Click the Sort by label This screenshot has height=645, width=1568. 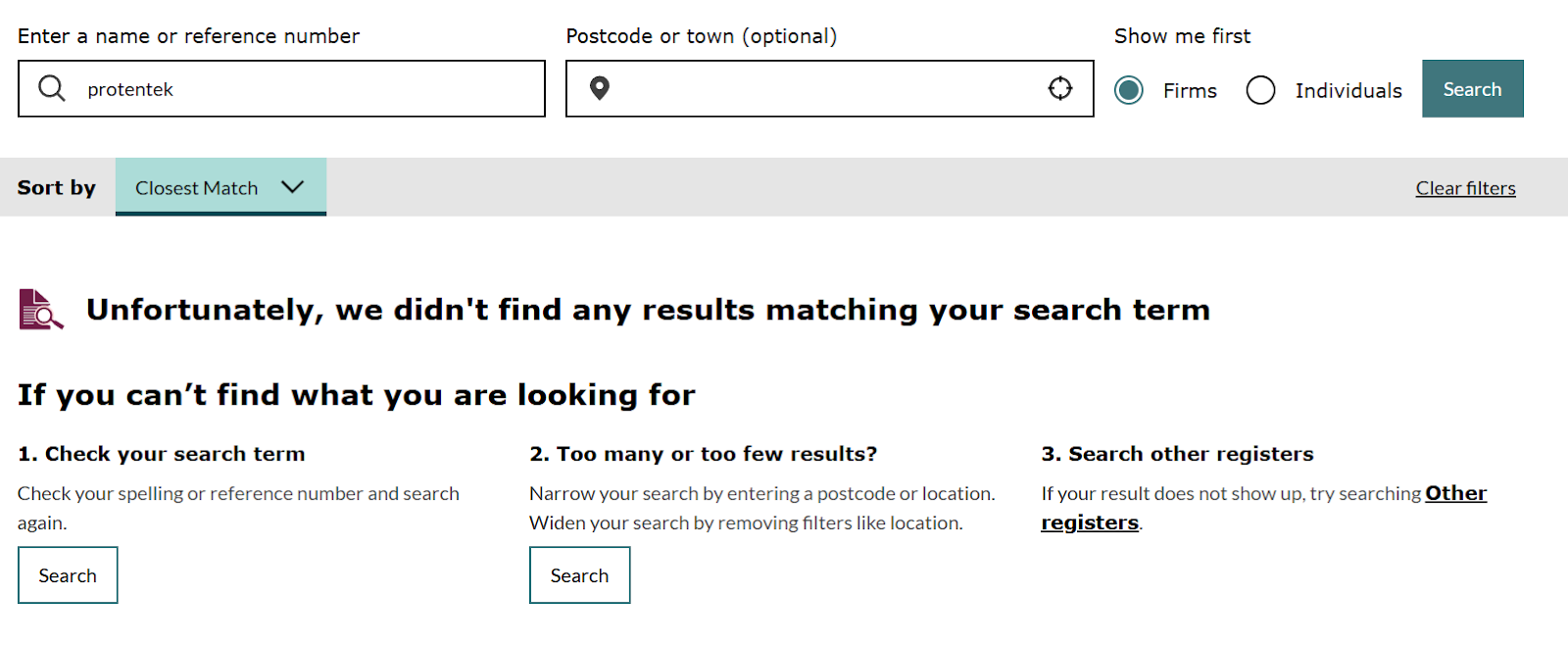tap(57, 187)
